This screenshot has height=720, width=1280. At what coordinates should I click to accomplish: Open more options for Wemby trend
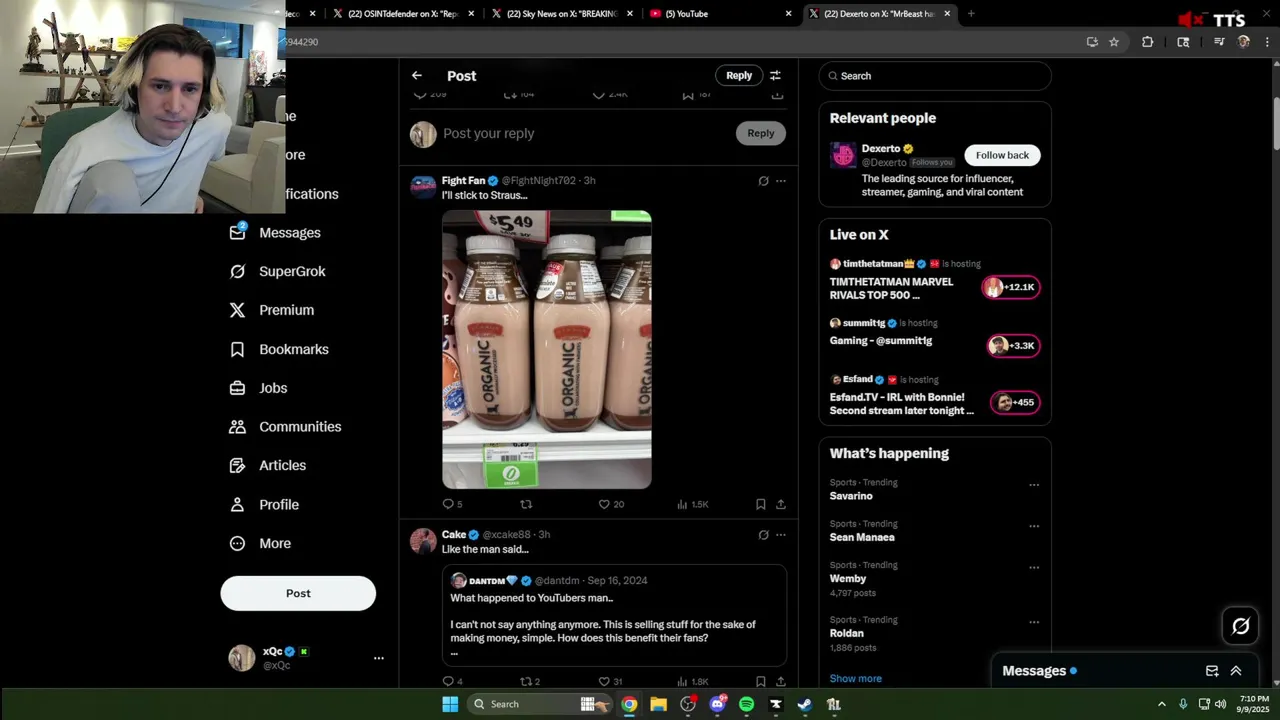tap(1034, 567)
